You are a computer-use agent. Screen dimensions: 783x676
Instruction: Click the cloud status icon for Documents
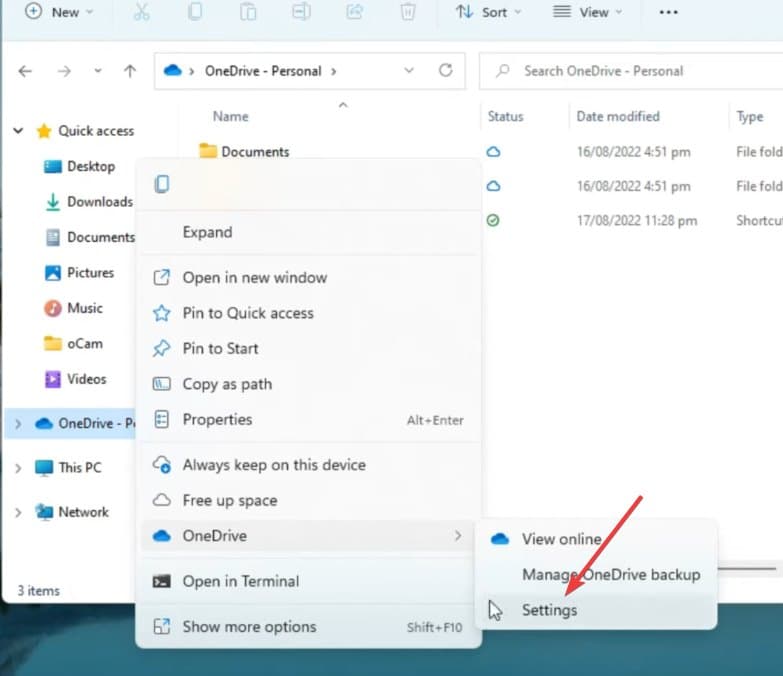pos(493,151)
